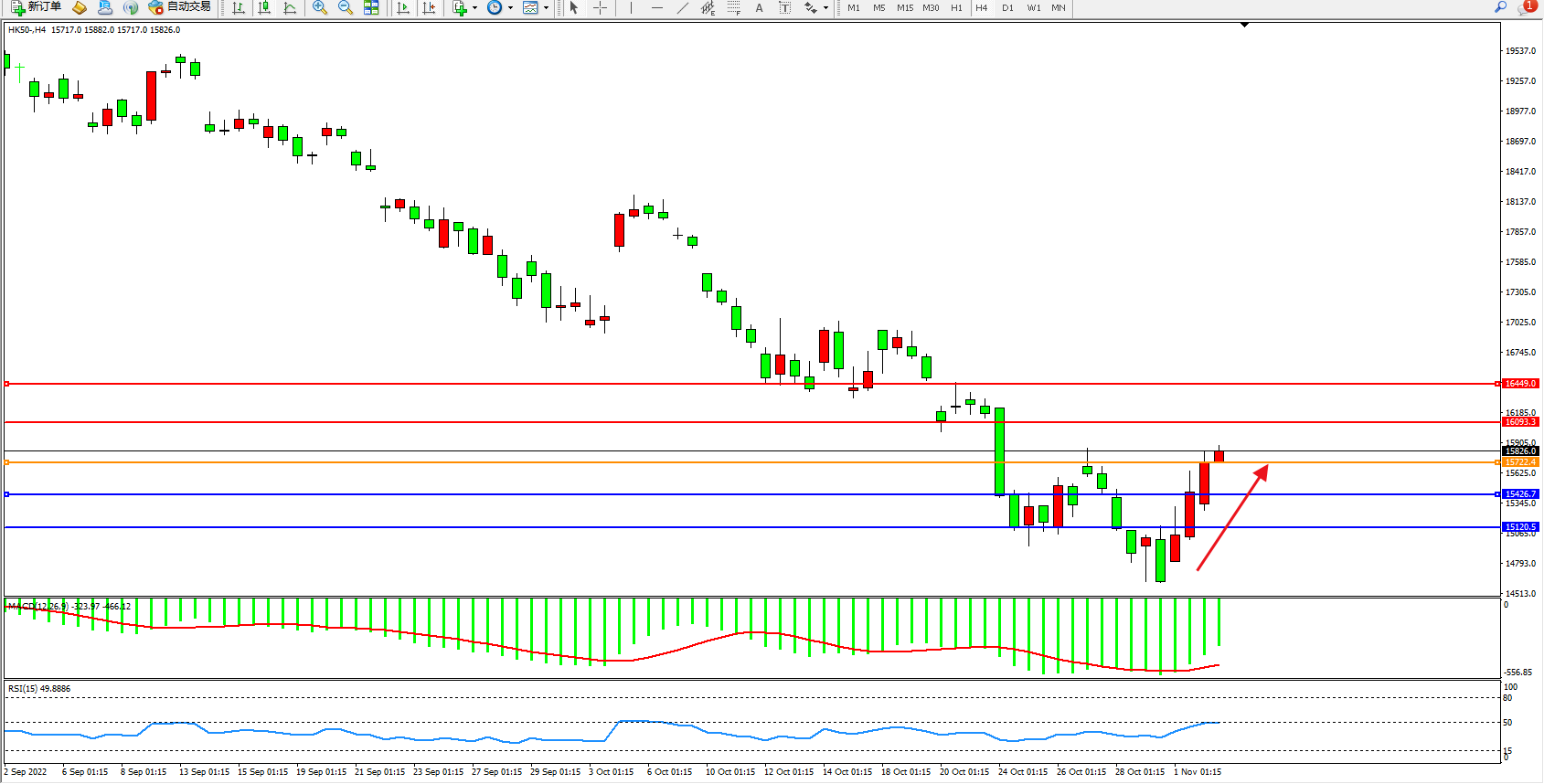Select the crosshair tool
This screenshot has height=784, width=1544.
(600, 7)
